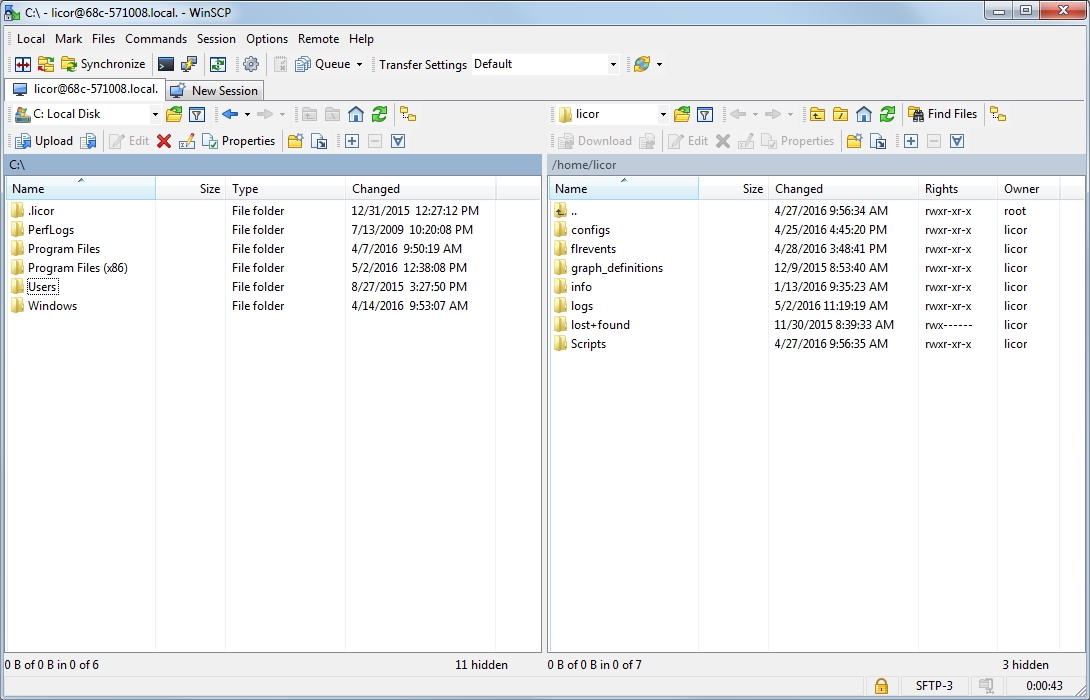Open Preferences gear icon
The width and height of the screenshot is (1090, 700).
pyautogui.click(x=251, y=64)
